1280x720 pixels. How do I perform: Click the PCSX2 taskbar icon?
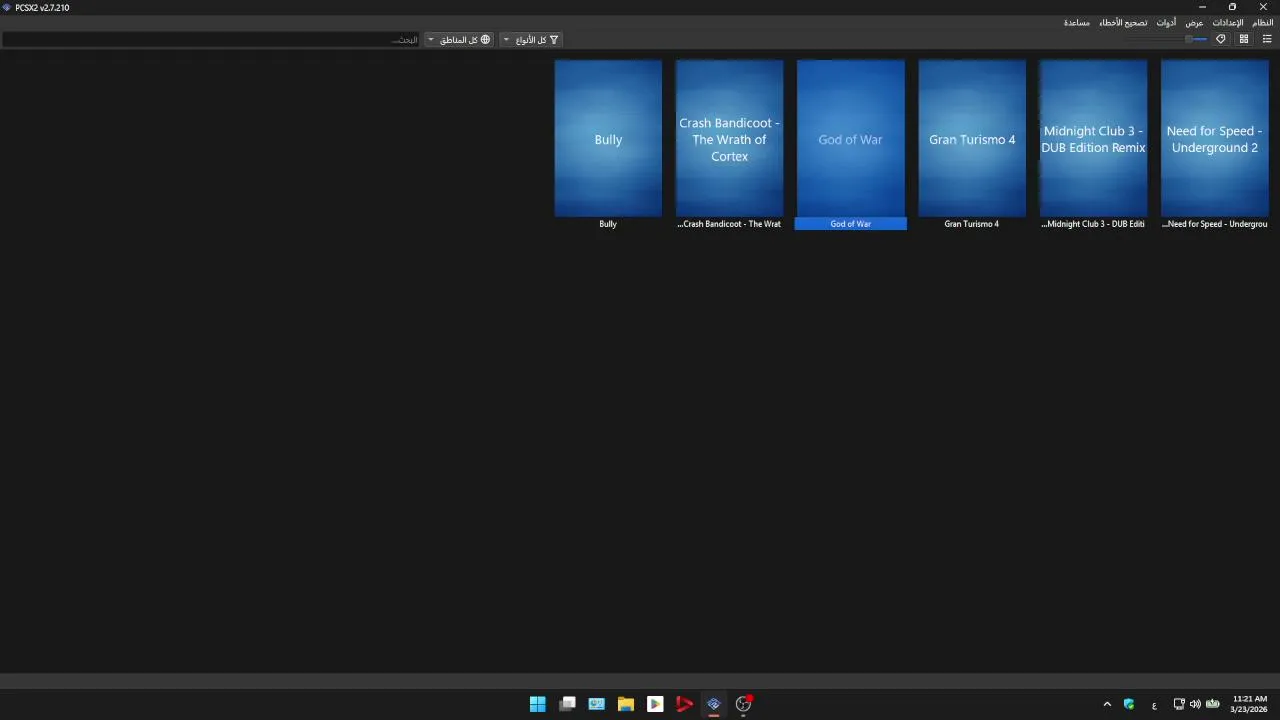714,704
